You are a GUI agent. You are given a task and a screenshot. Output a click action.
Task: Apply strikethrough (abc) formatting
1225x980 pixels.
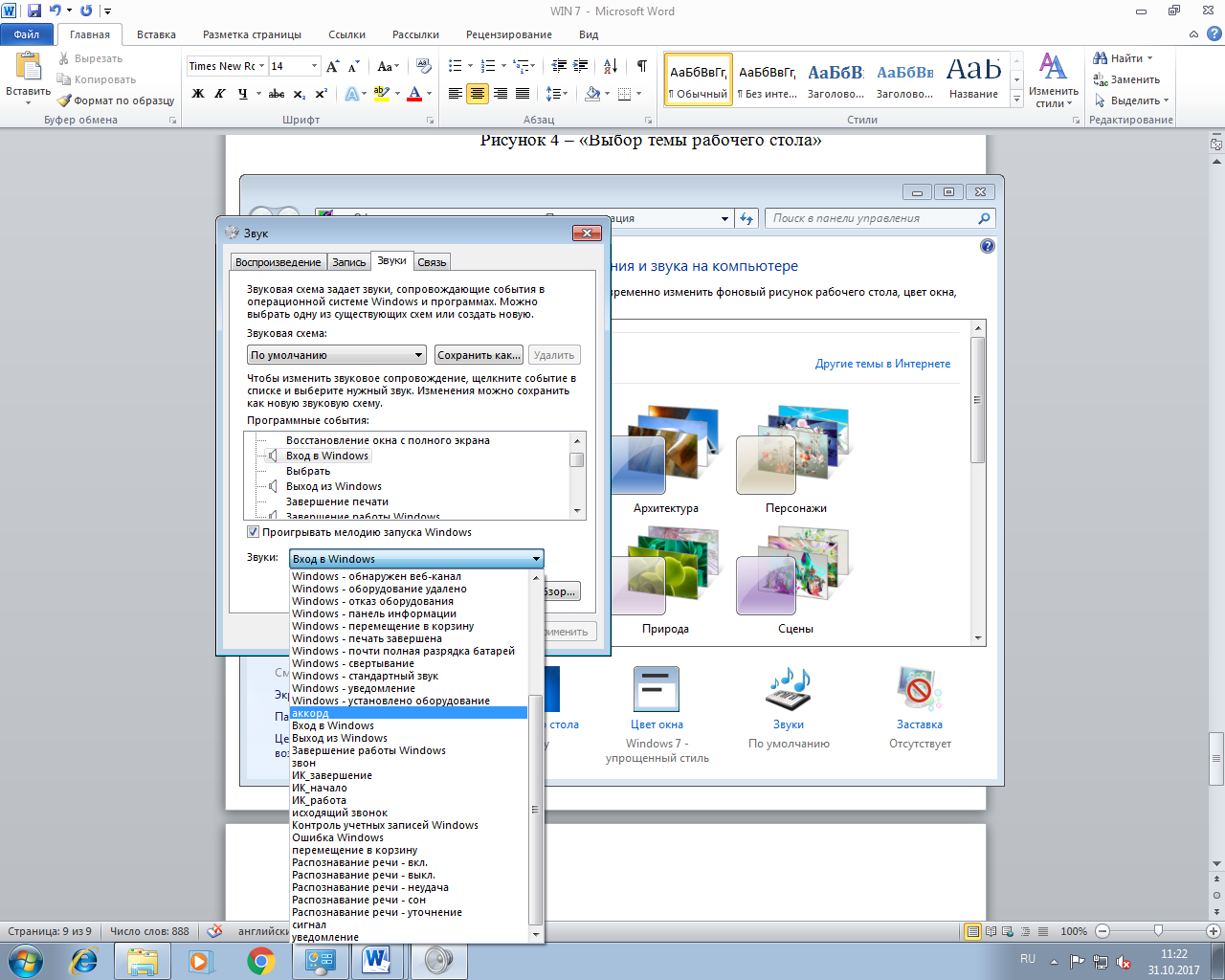coord(277,94)
